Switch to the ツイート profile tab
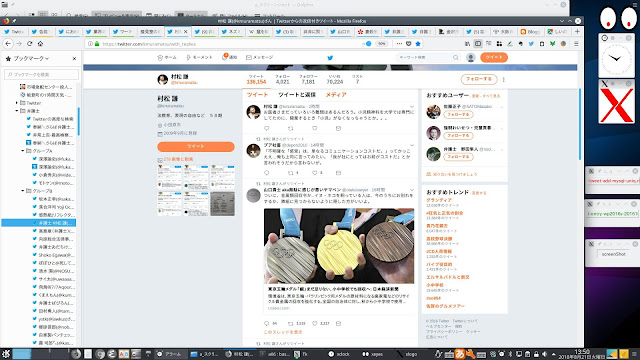The width and height of the screenshot is (640, 360). point(257,95)
